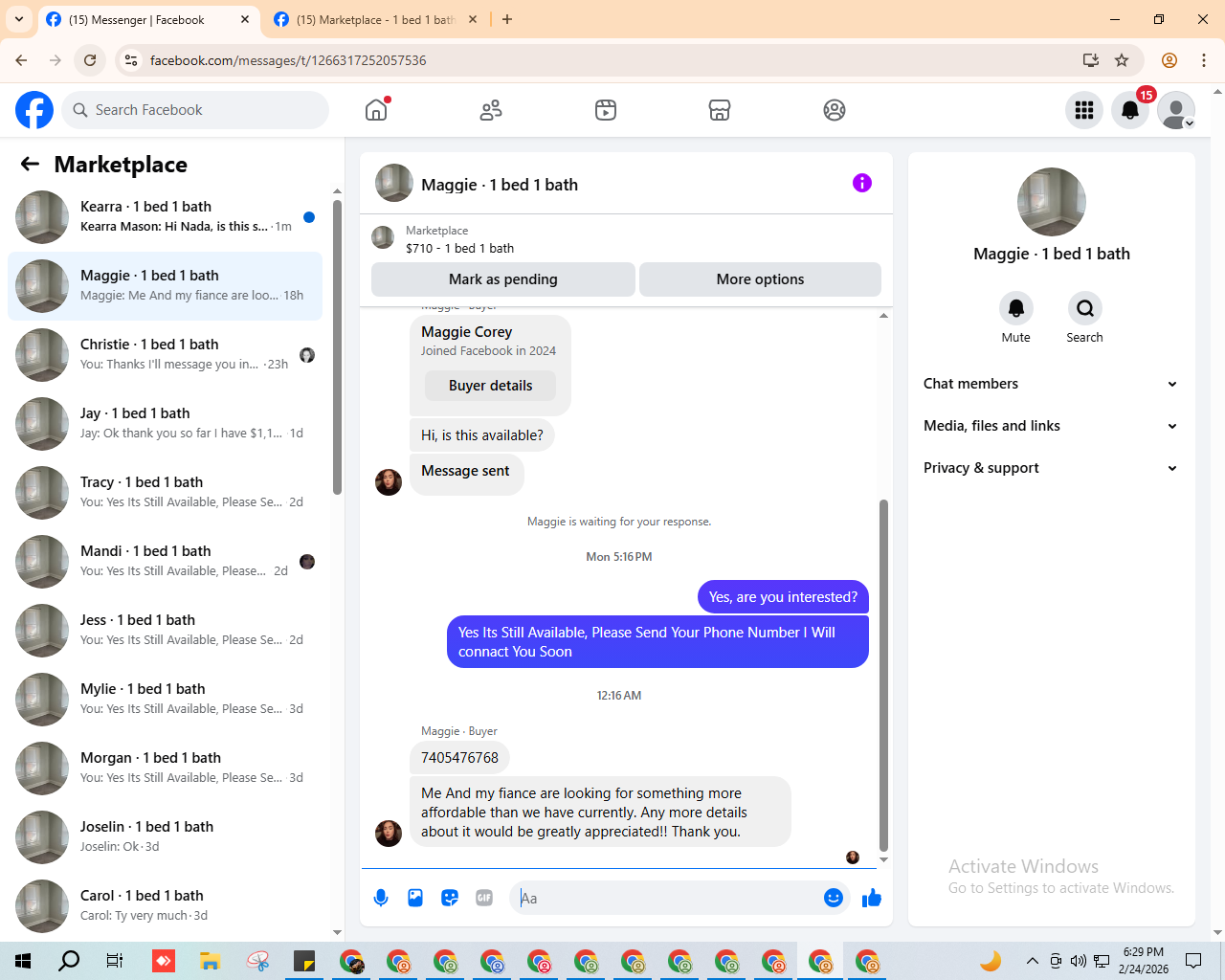Expand Media, files and links section
The image size is (1225, 980).
pyautogui.click(x=1051, y=426)
